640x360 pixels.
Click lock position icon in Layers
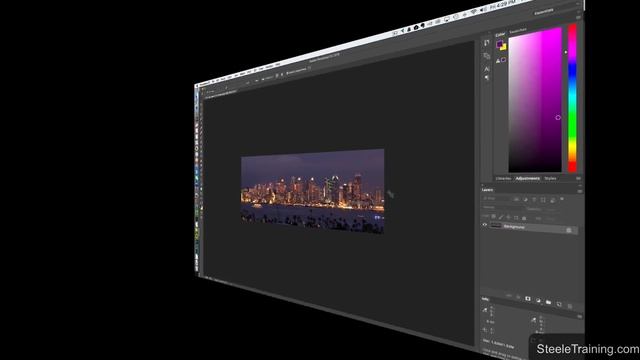[x=508, y=217]
